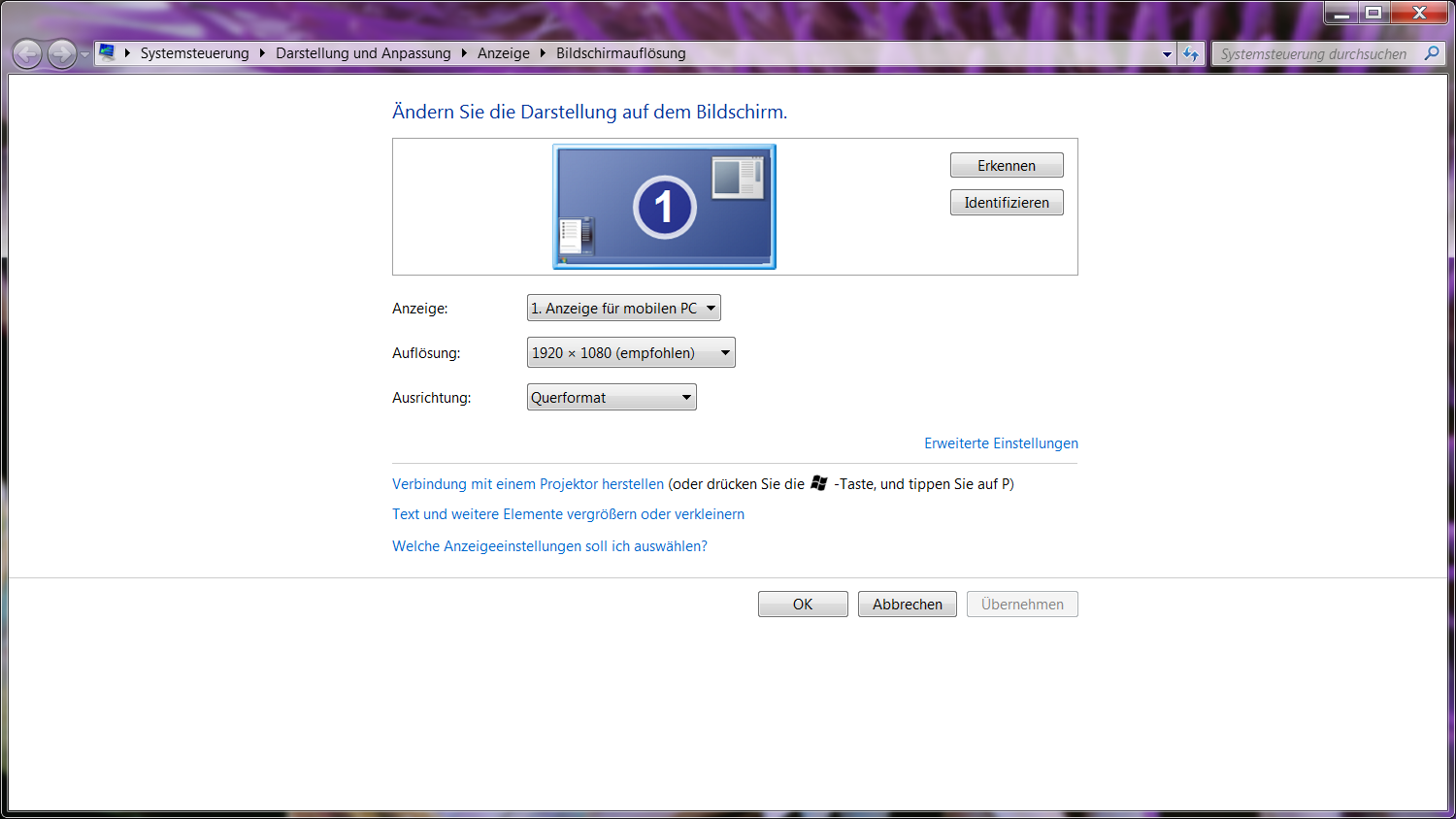This screenshot has width=1456, height=819.
Task: Open Welche Anzeigeeinstellungen soll ich auswählen link
Action: [549, 546]
